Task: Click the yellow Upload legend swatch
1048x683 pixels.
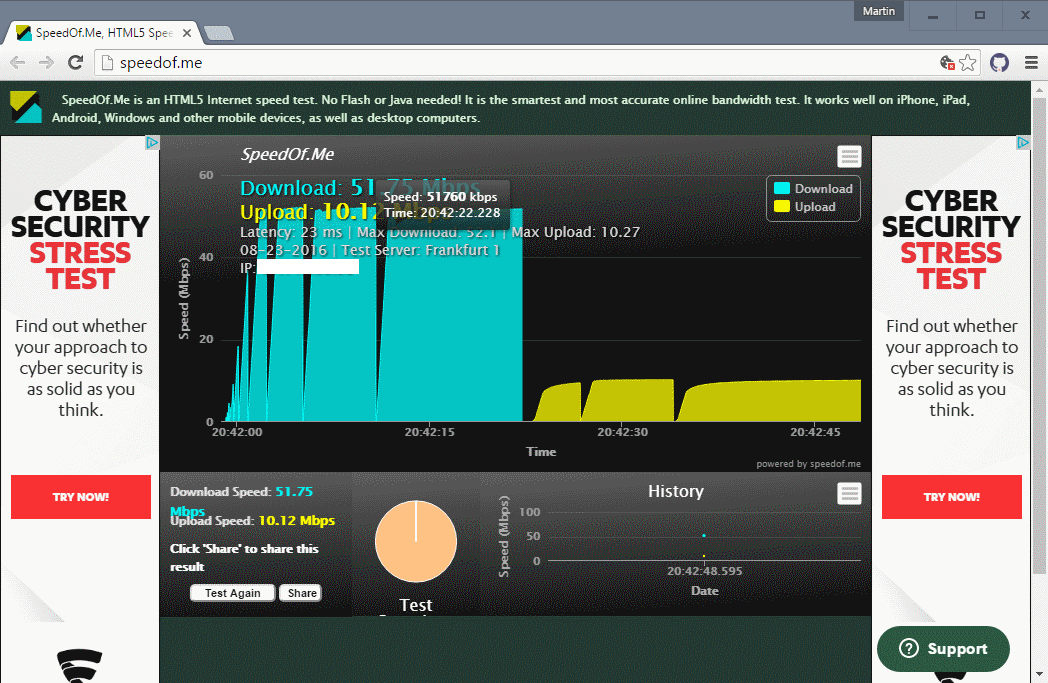Action: [782, 207]
